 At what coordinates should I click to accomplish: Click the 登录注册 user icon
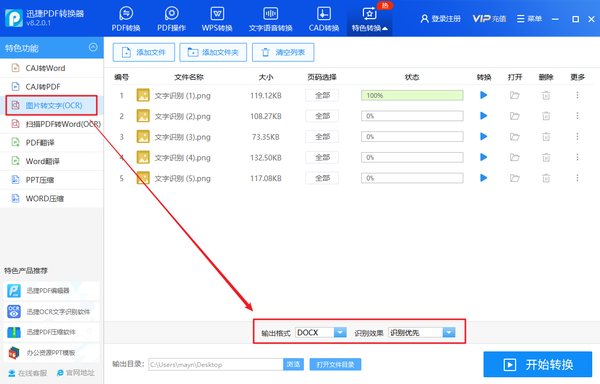(x=424, y=19)
